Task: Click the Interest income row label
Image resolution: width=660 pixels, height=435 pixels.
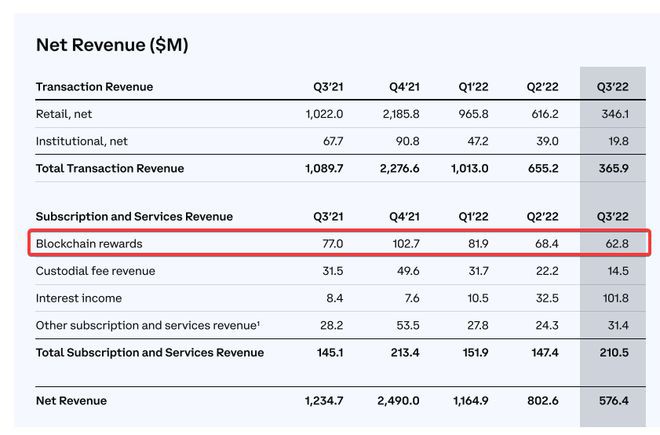Action: tap(79, 298)
